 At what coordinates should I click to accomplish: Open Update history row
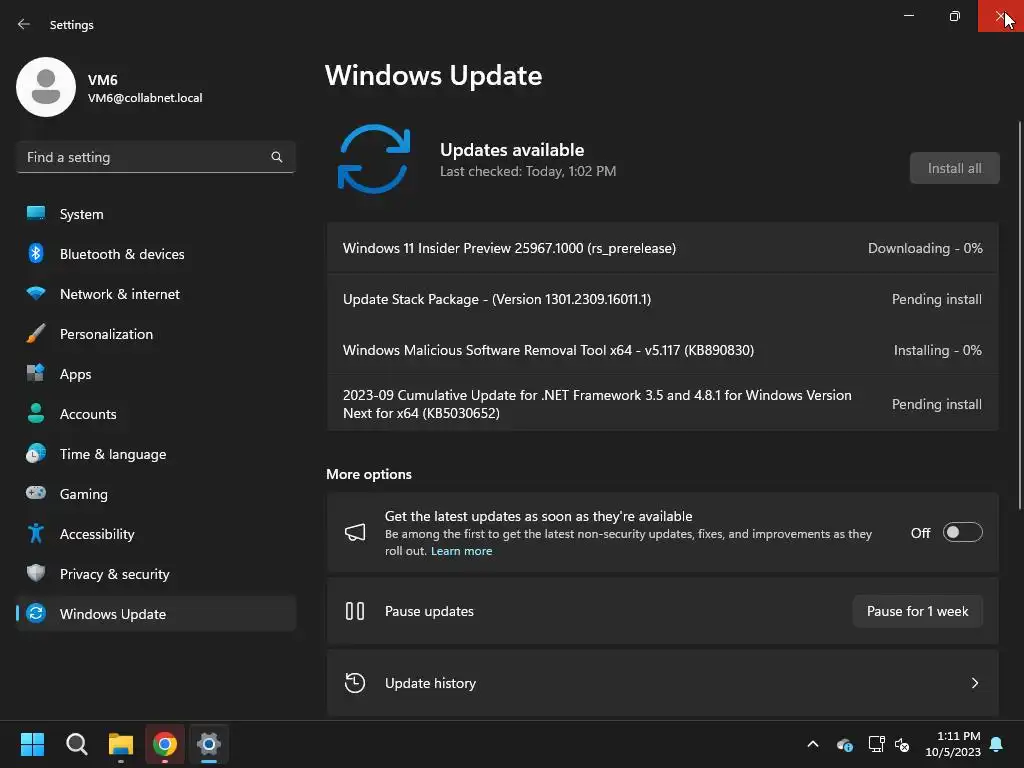pos(663,683)
